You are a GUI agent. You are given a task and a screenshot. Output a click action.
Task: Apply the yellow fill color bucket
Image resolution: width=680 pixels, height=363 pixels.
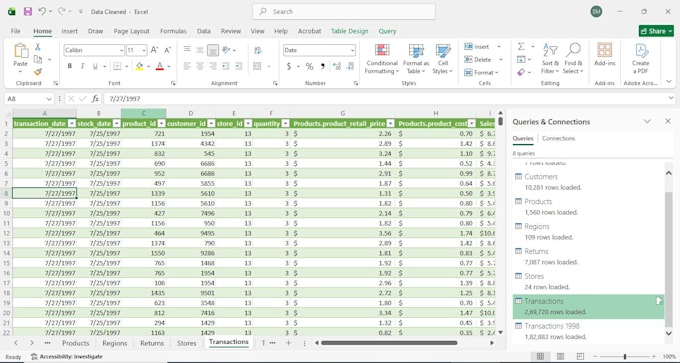pyautogui.click(x=139, y=66)
